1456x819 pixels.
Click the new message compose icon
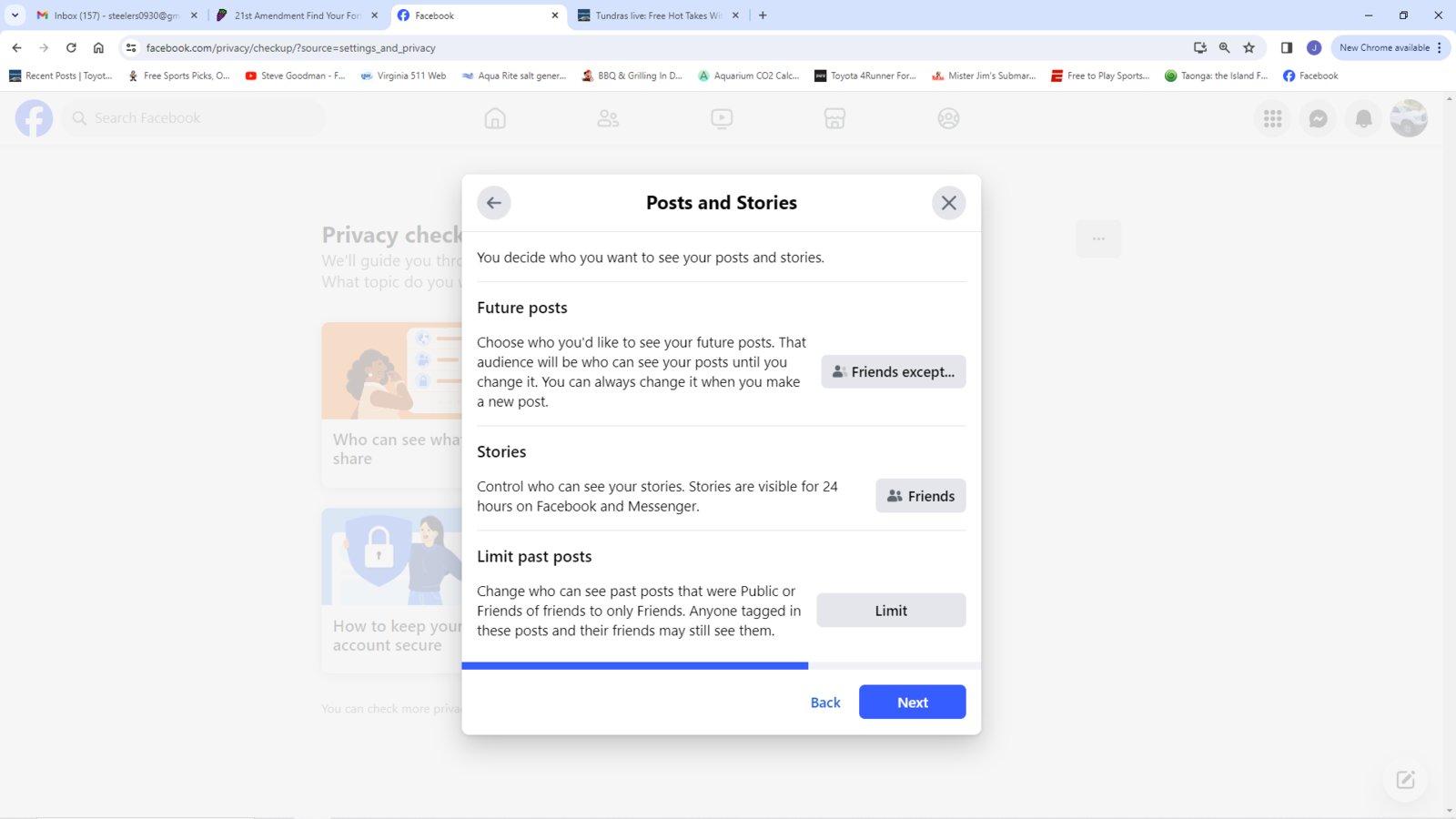click(1405, 780)
